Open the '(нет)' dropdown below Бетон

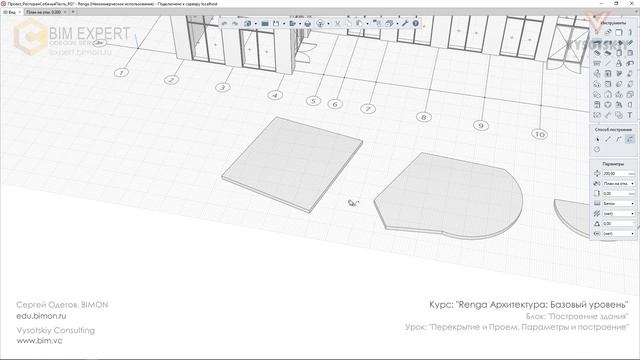619,213
